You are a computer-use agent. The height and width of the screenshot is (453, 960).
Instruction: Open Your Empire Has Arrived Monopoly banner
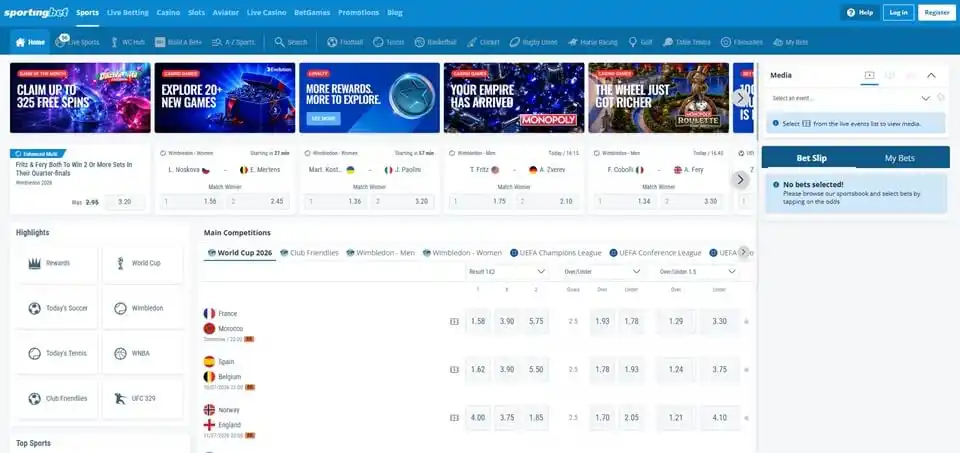click(514, 98)
